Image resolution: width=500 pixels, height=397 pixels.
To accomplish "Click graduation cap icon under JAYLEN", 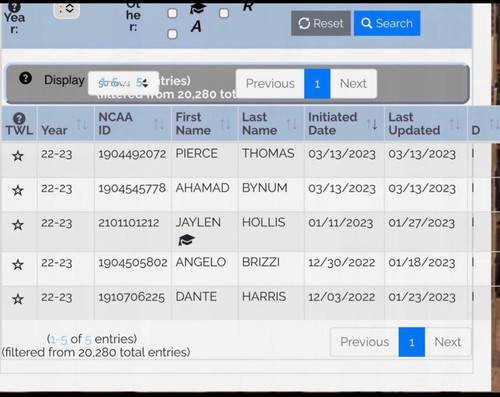I will (186, 240).
